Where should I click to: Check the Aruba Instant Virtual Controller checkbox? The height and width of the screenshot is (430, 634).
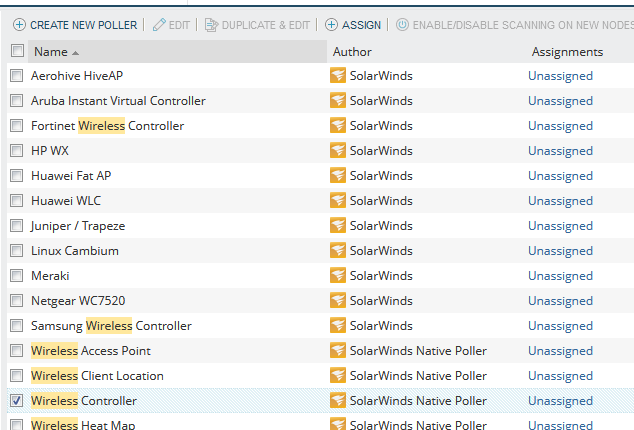(x=17, y=101)
